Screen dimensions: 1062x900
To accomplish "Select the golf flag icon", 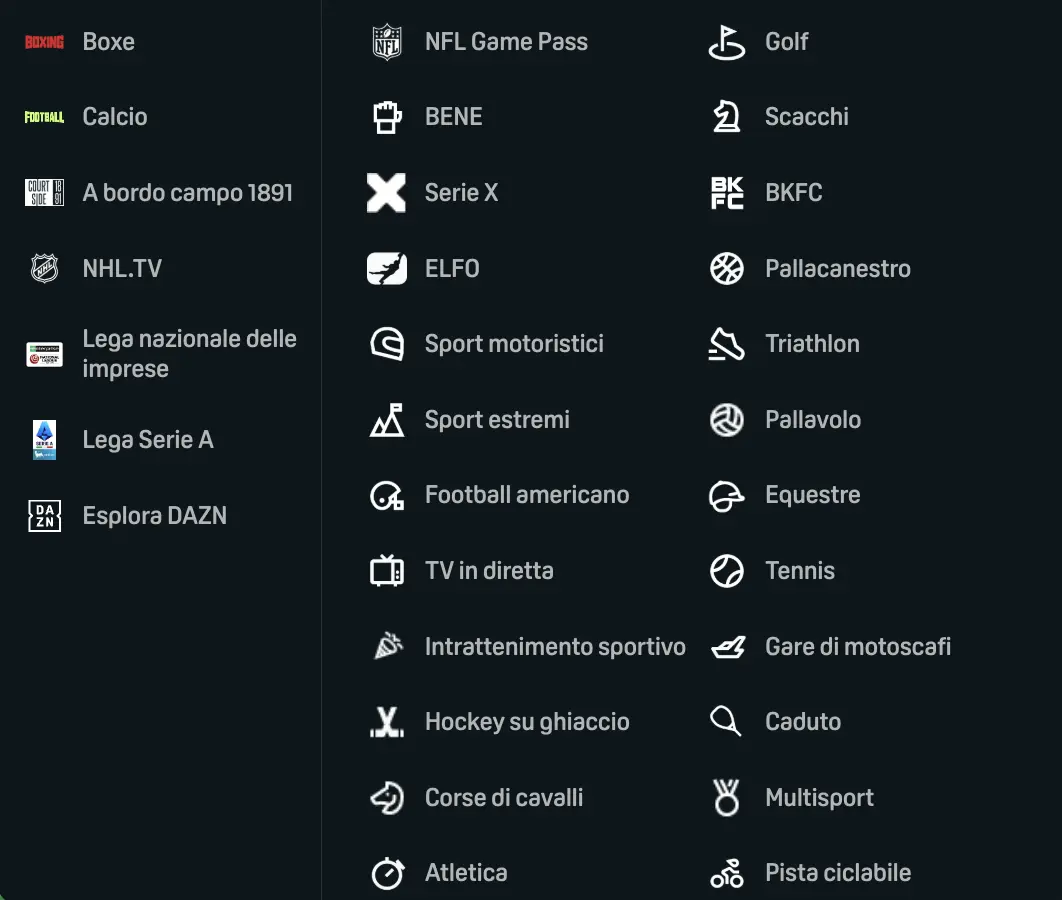I will click(727, 42).
